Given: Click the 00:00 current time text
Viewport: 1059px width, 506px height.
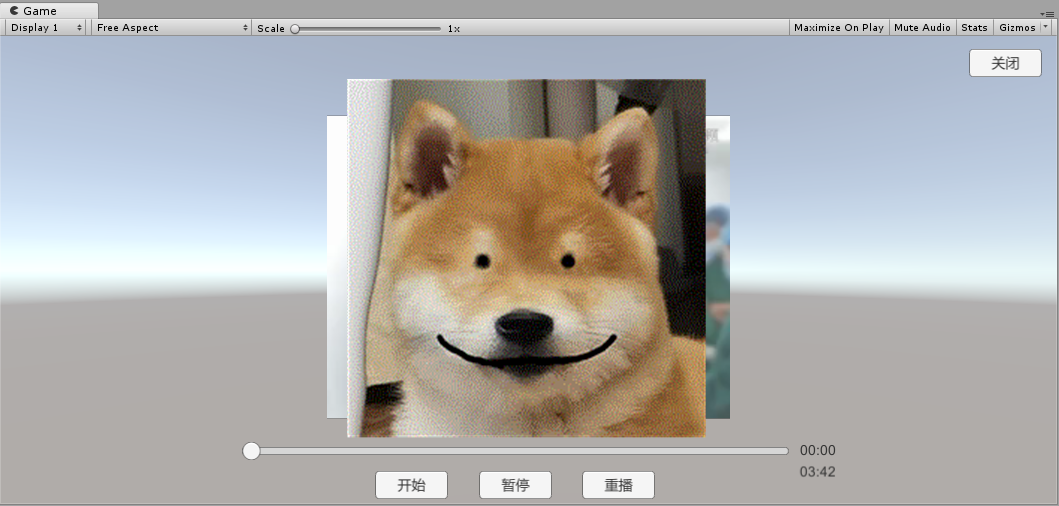Looking at the screenshot, I should [817, 451].
